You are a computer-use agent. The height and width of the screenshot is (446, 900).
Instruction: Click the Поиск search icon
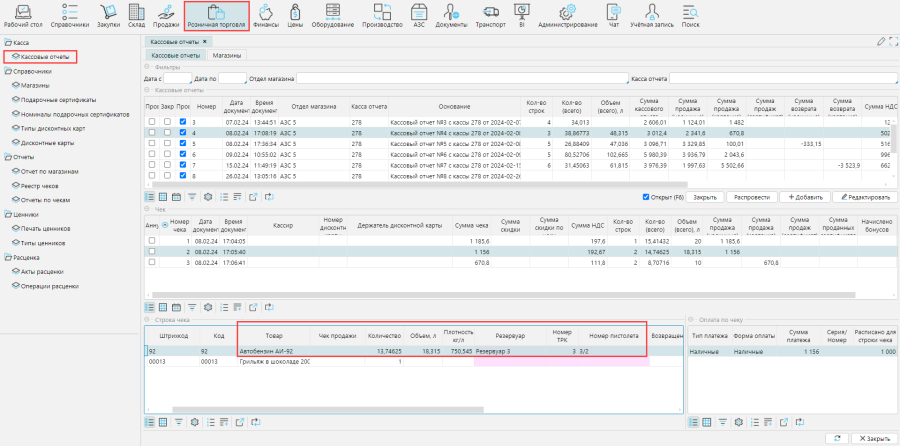[690, 15]
